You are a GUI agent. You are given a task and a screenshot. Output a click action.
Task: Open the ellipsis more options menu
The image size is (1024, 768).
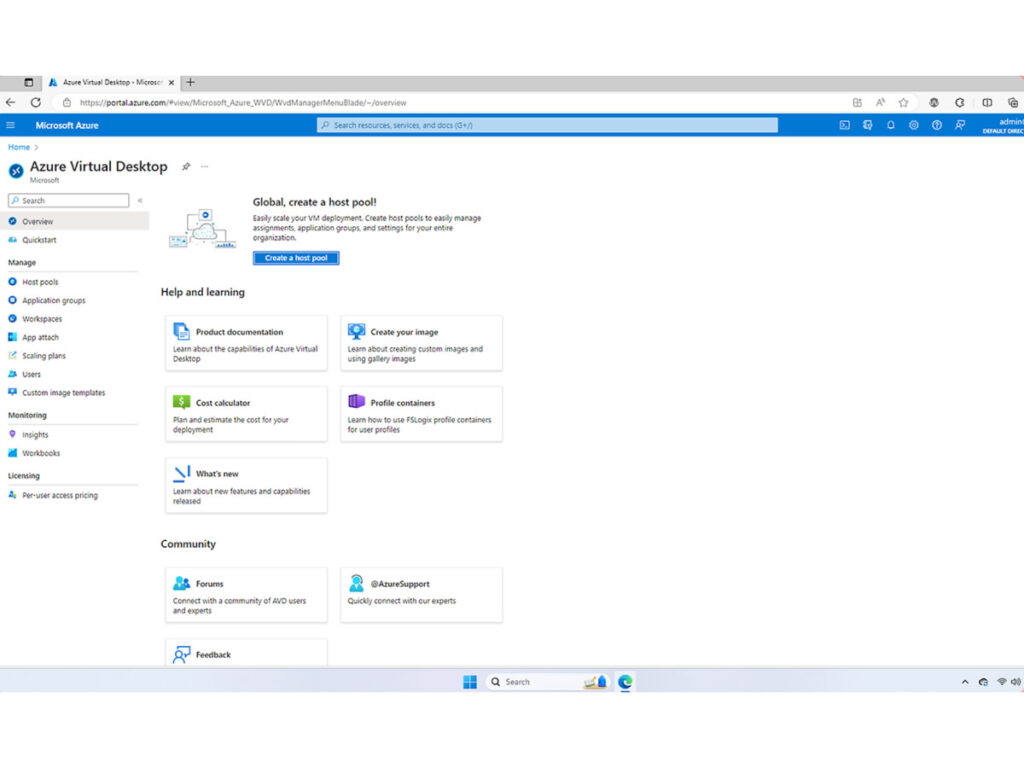pyautogui.click(x=205, y=167)
